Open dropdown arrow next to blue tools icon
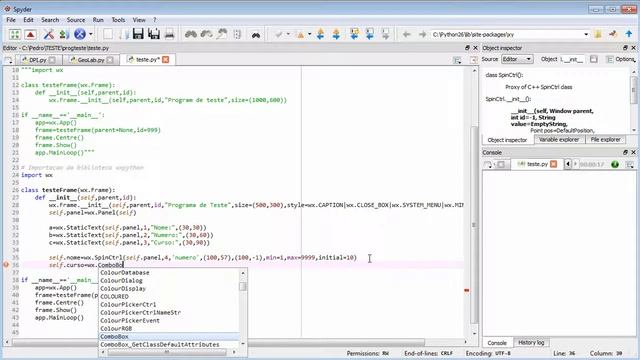640x360 pixels. tap(91, 34)
